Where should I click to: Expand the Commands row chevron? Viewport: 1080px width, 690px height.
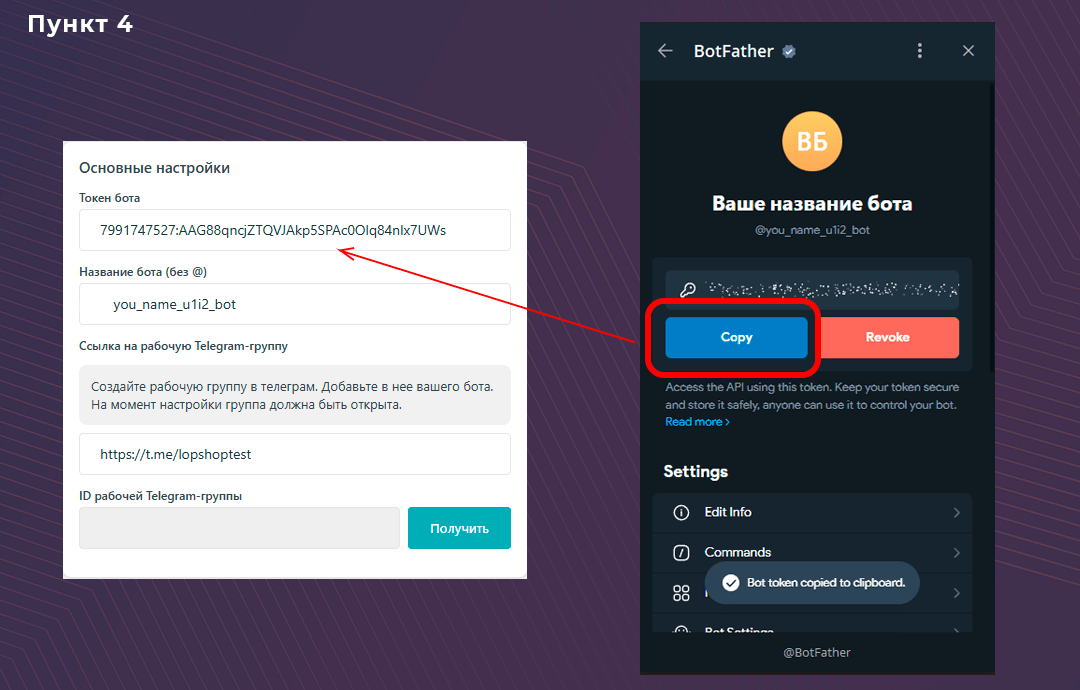[x=956, y=553]
